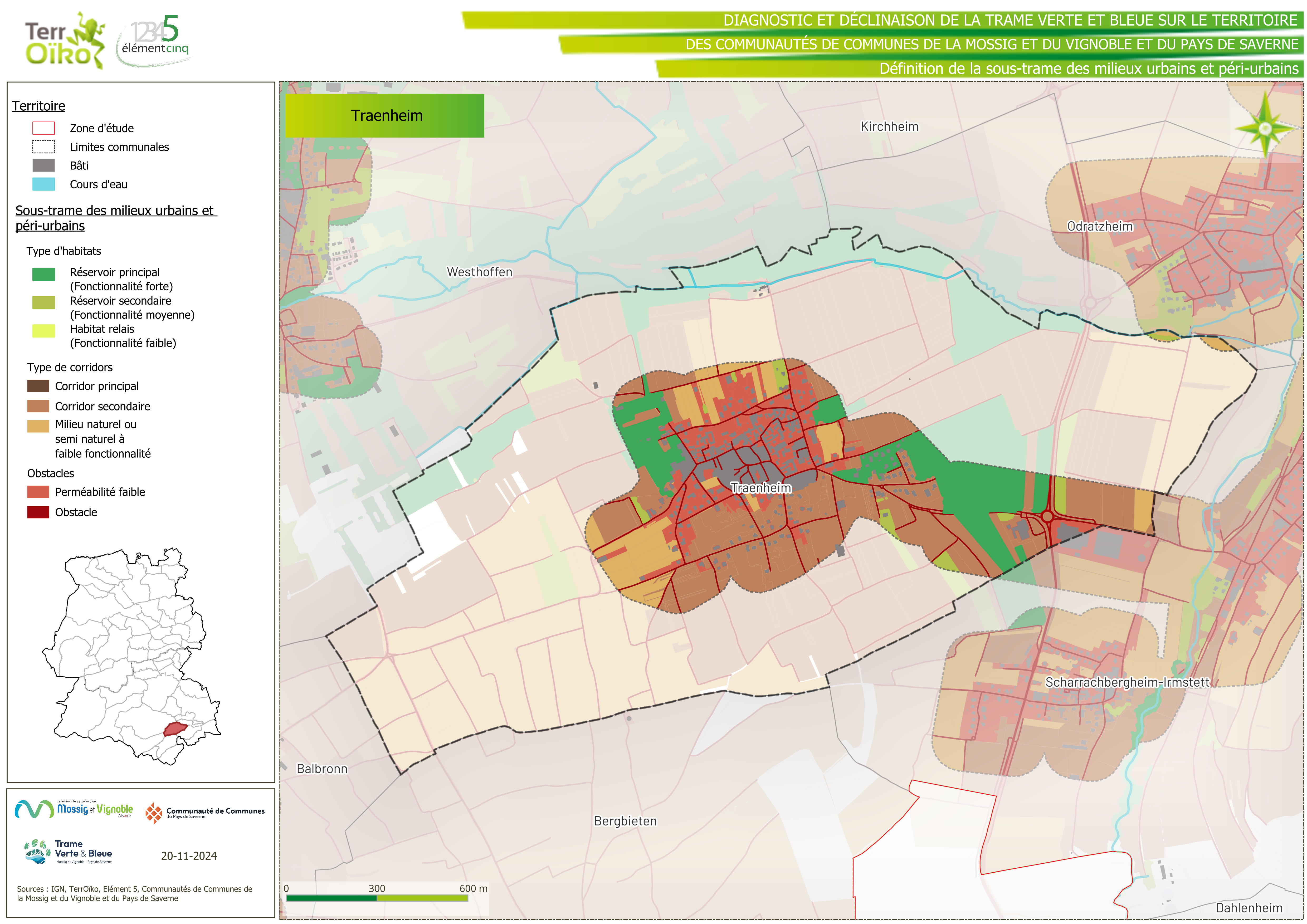Click the Zone d'étude red outline symbol
The height and width of the screenshot is (924, 1307).
point(44,128)
